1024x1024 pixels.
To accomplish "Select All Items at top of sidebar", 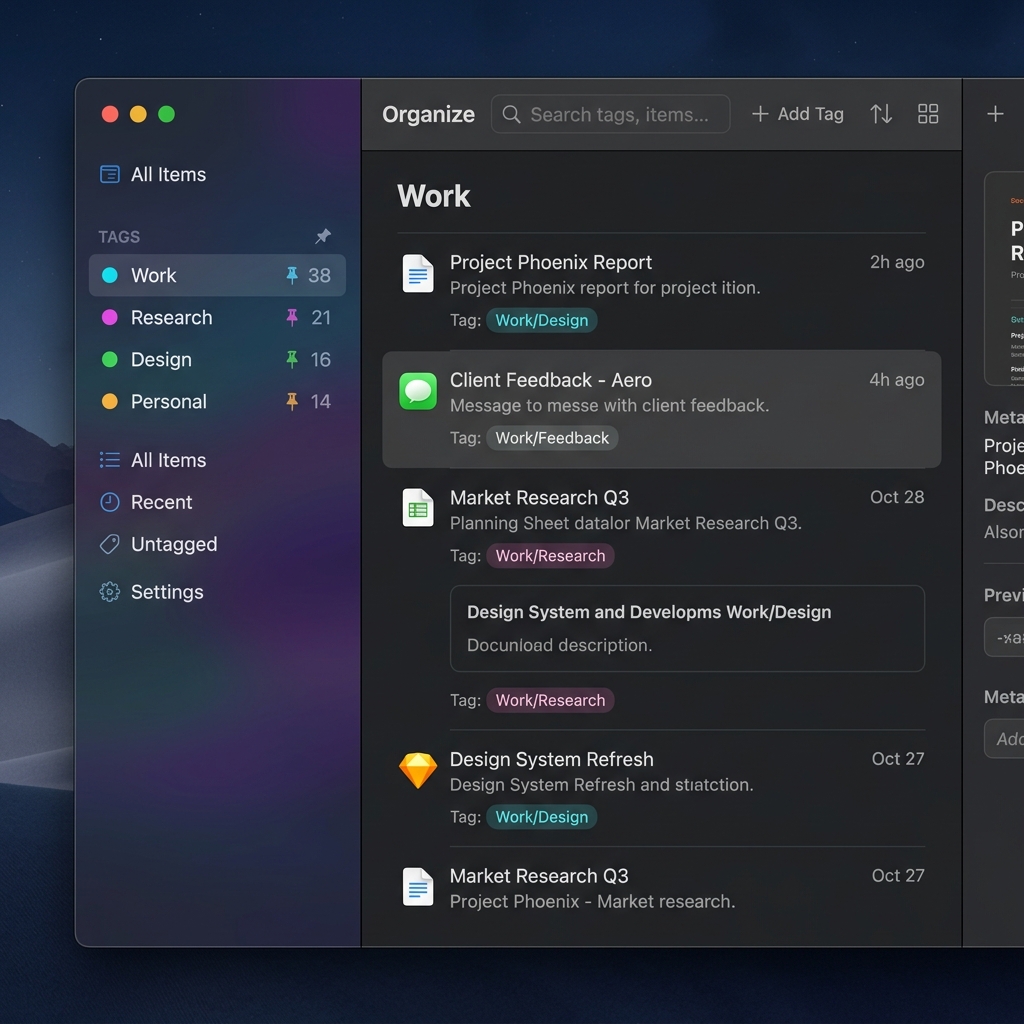I will [167, 174].
